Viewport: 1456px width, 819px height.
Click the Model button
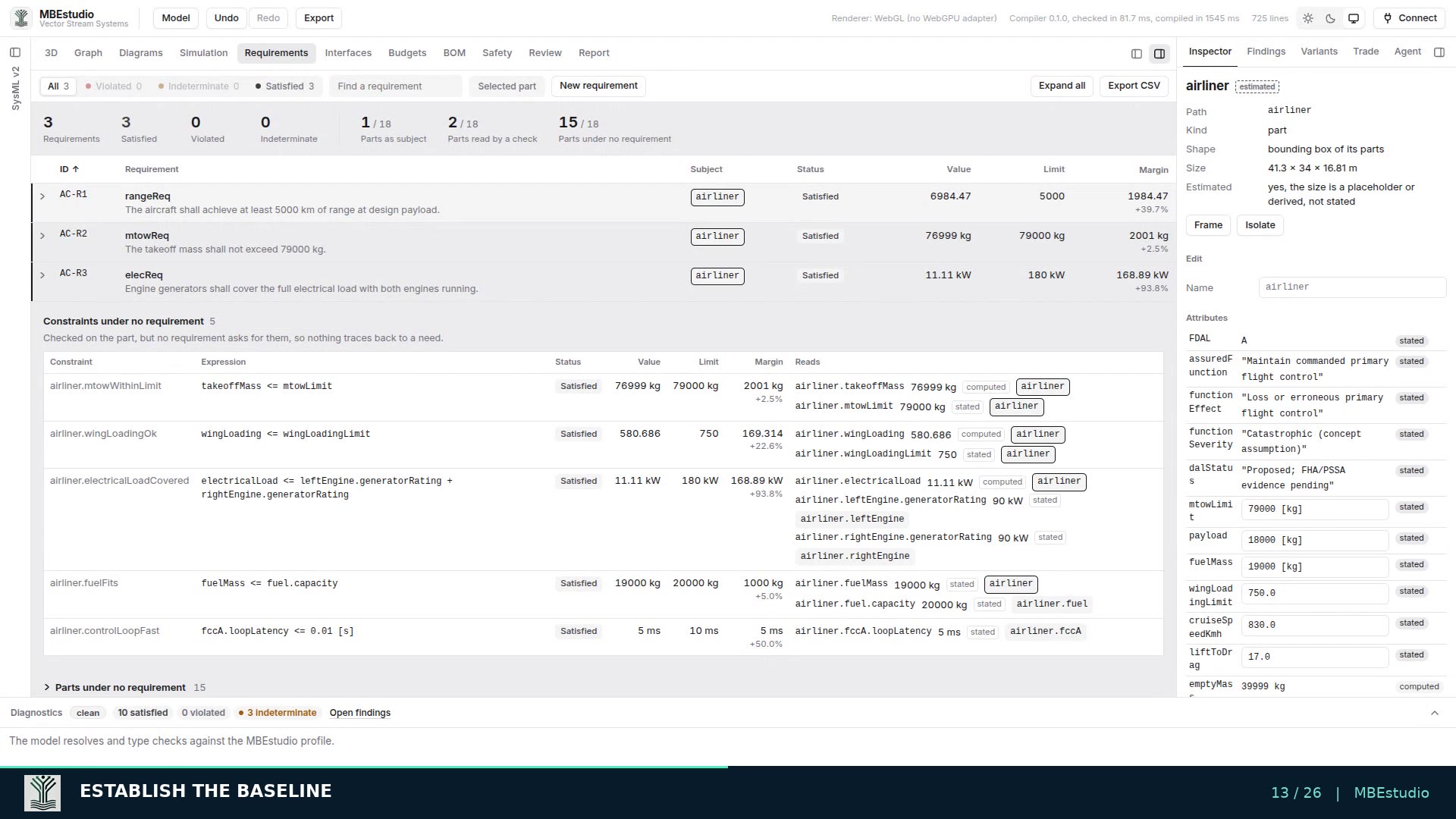click(176, 18)
